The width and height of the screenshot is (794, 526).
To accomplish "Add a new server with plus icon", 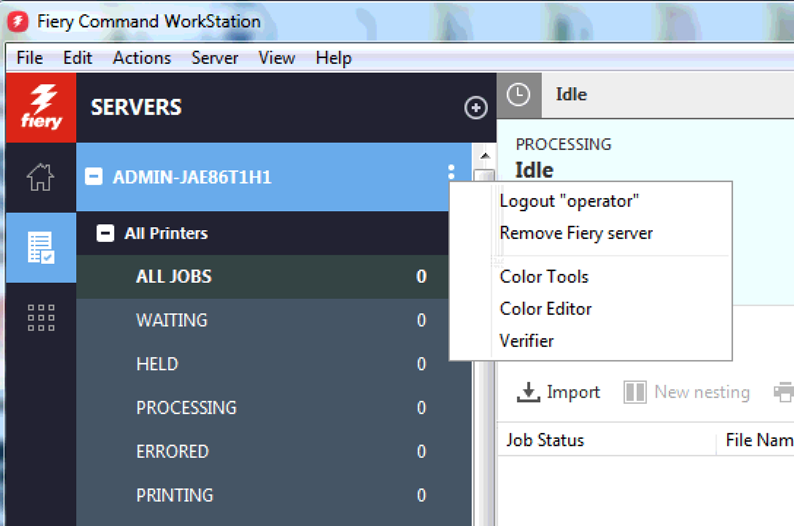I will click(x=476, y=108).
